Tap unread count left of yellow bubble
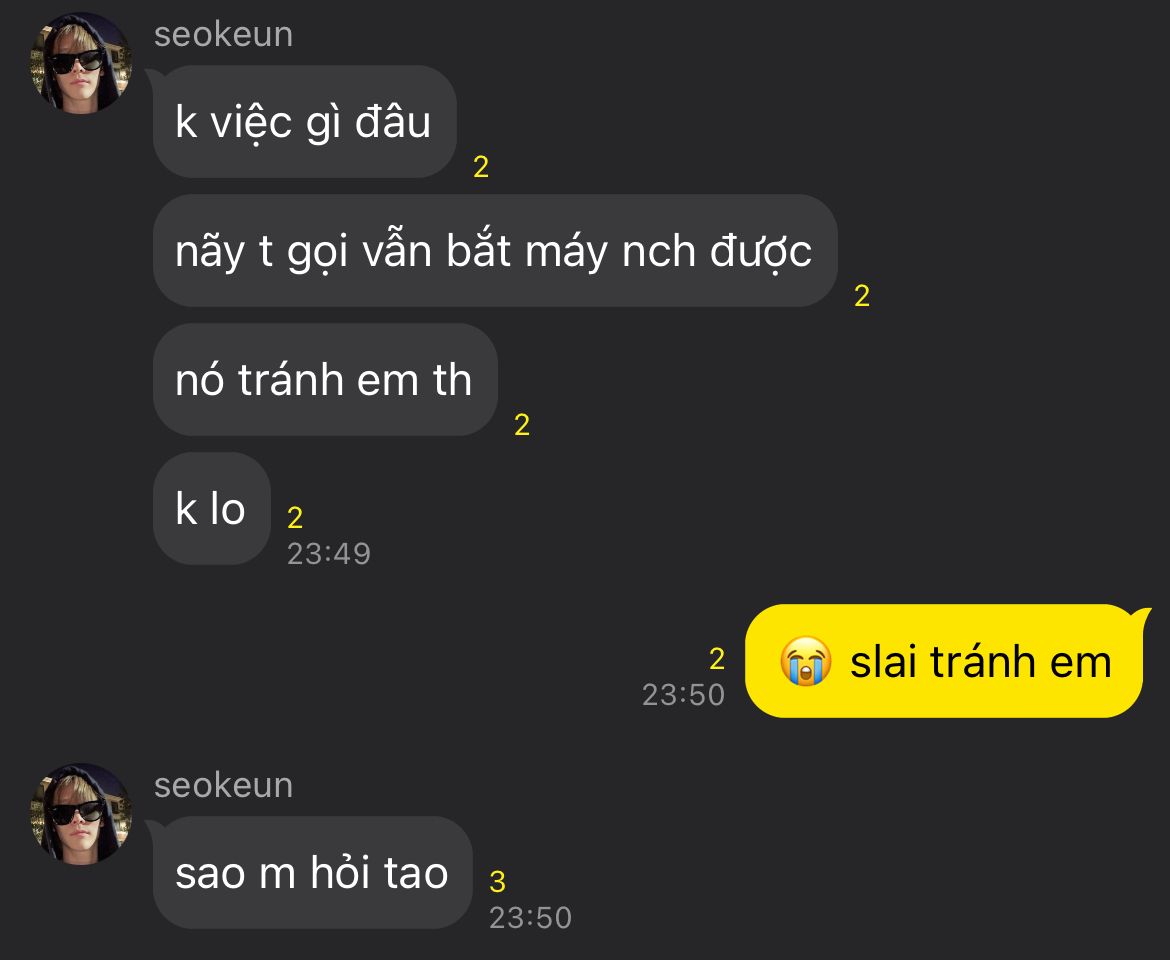 pyautogui.click(x=717, y=659)
